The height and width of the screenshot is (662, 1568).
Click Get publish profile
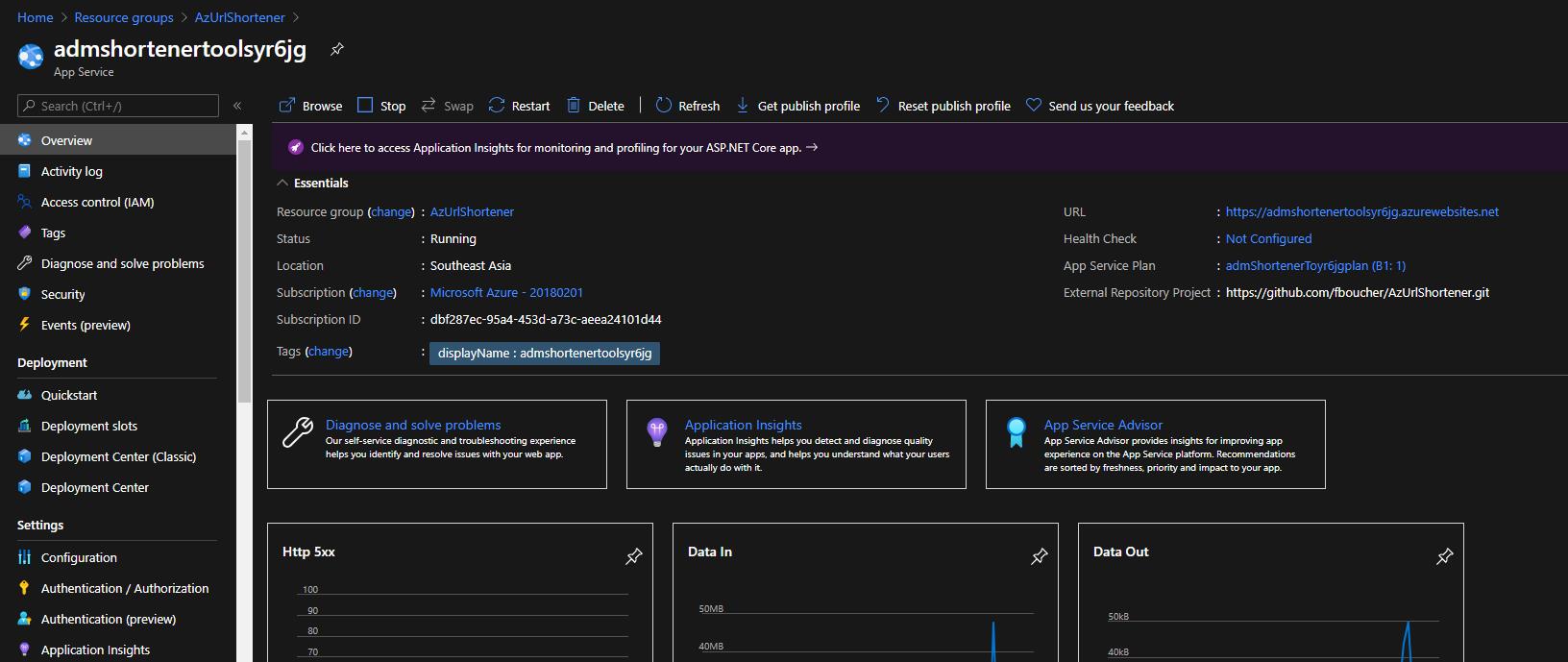pyautogui.click(x=797, y=106)
